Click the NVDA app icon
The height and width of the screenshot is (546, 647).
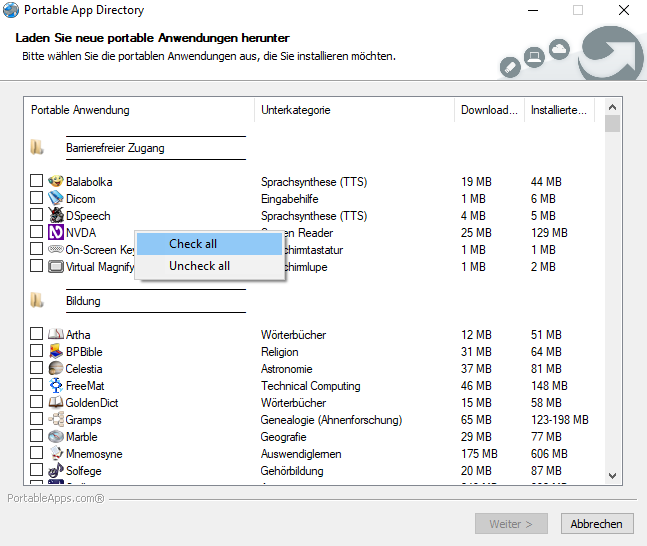[x=55, y=232]
